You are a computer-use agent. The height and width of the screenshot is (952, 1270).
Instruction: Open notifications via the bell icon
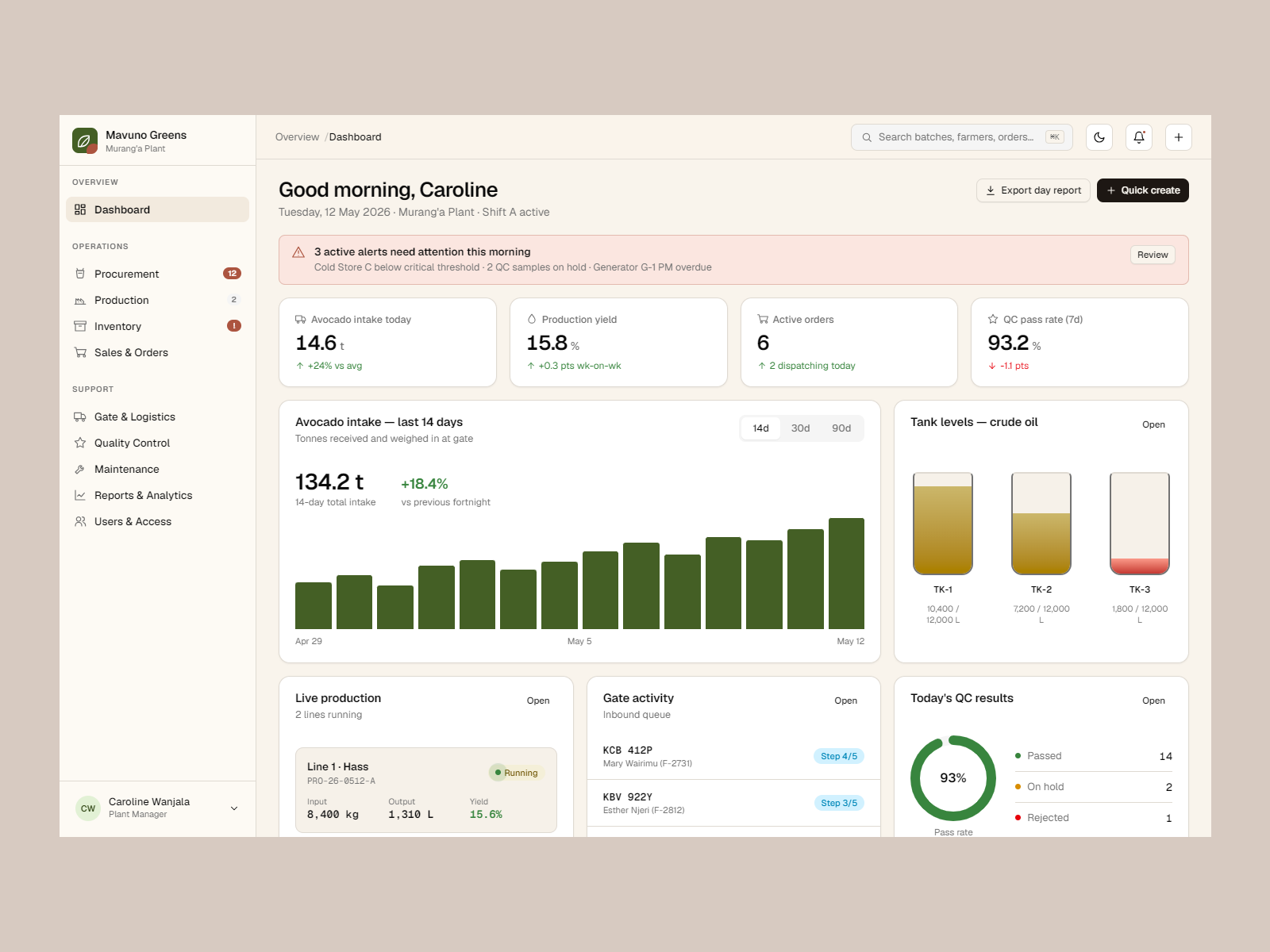tap(1139, 137)
